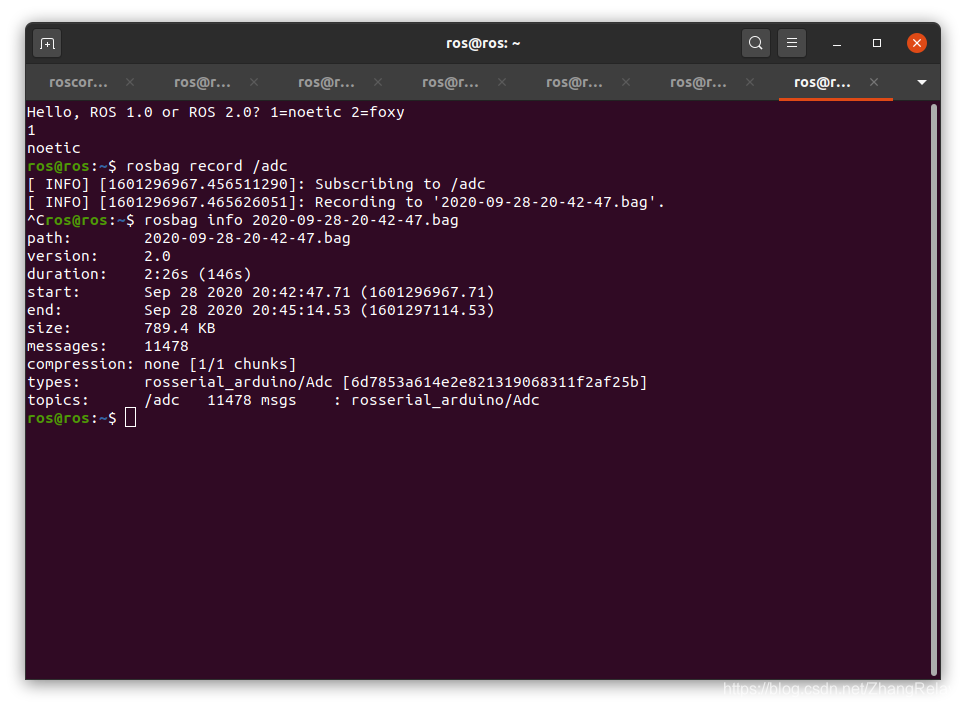Click the final 'ros@ros:~$' prompt
966x708 pixels.
coord(72,418)
